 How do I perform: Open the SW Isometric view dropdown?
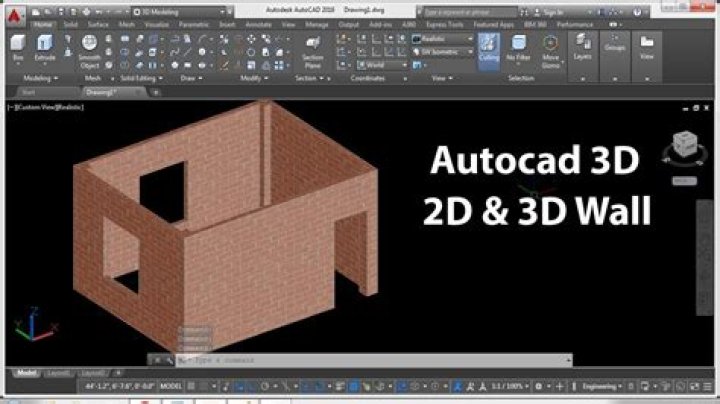point(442,51)
